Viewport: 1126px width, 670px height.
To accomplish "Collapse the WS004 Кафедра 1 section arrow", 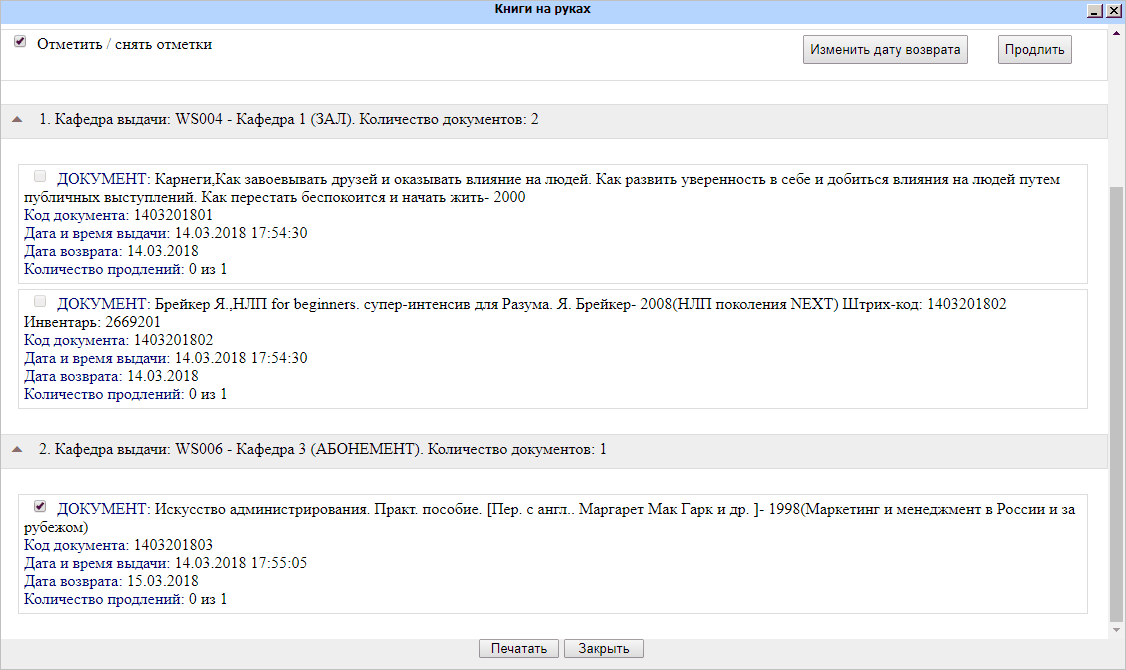I will coord(16,119).
